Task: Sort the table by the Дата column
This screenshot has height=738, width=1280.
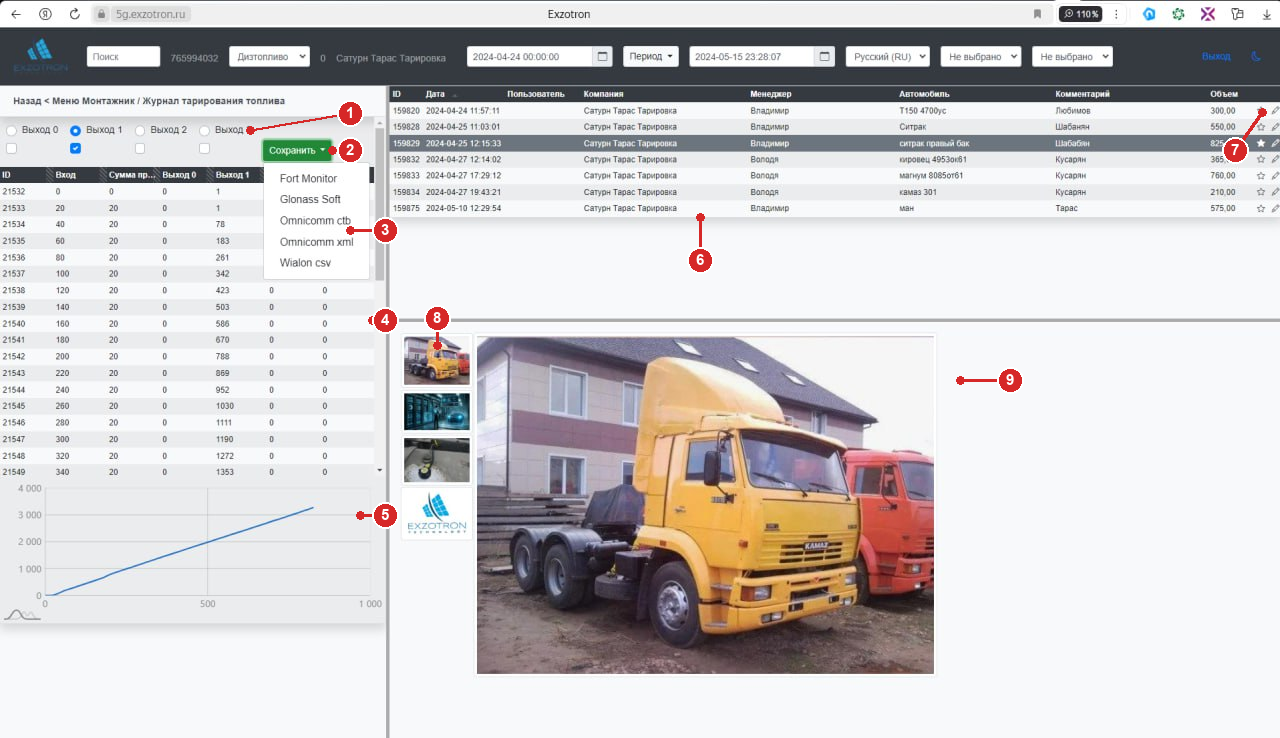Action: click(x=436, y=94)
